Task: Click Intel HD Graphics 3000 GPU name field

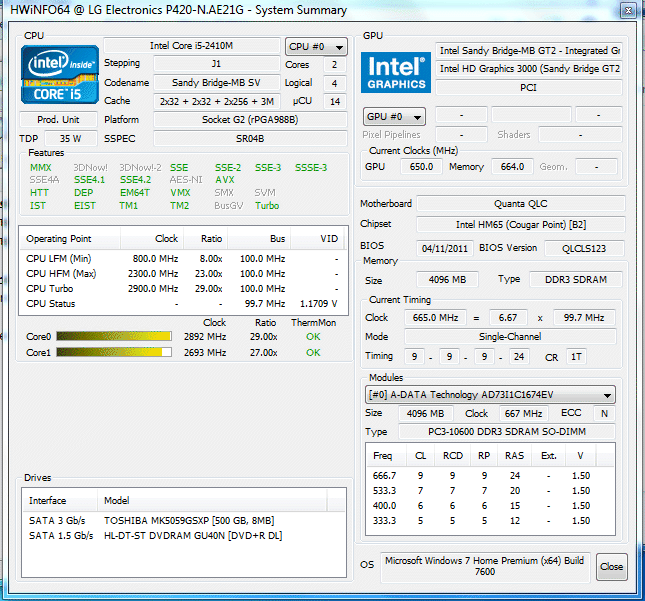Action: click(x=529, y=69)
